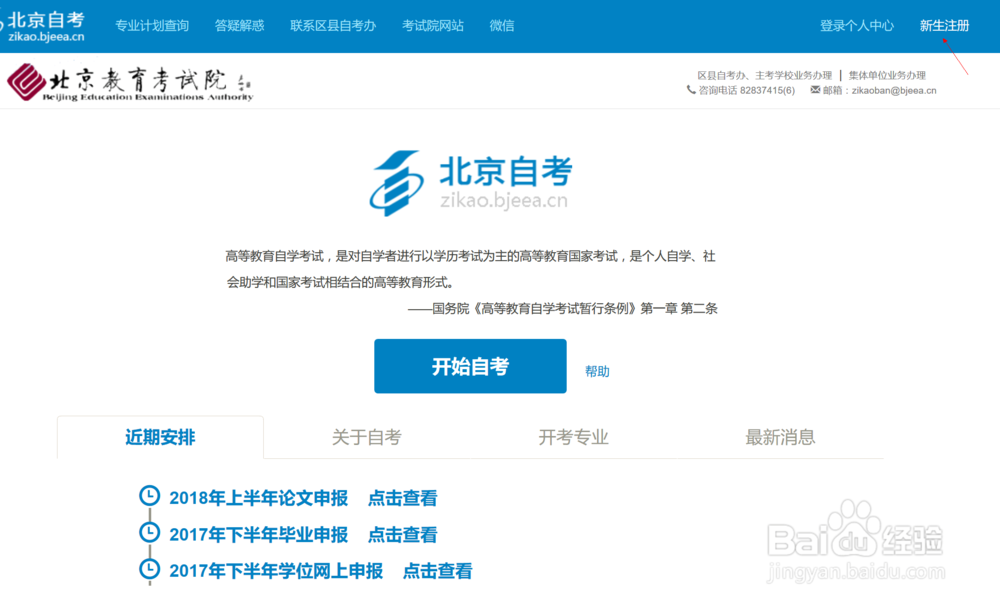Click the clock icon beside 2017年下半年学位网上申报
Screen dimensions: 1000x606
(149, 568)
